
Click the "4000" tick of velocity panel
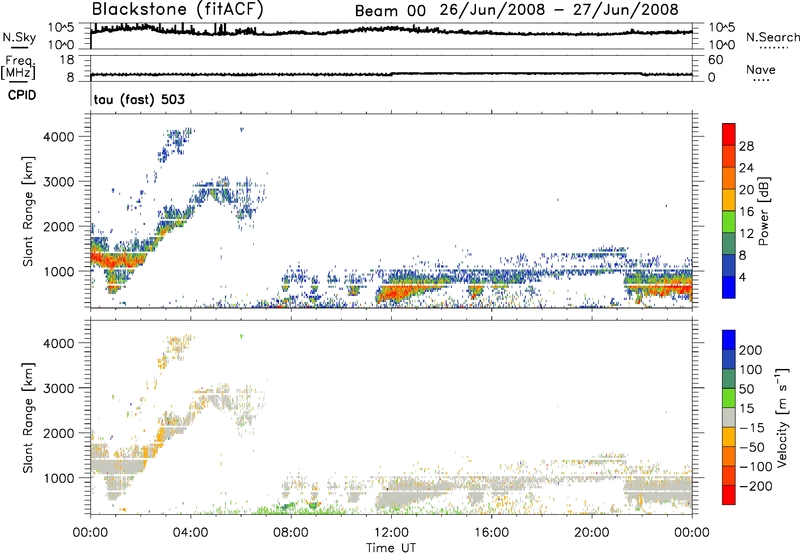coord(59,343)
